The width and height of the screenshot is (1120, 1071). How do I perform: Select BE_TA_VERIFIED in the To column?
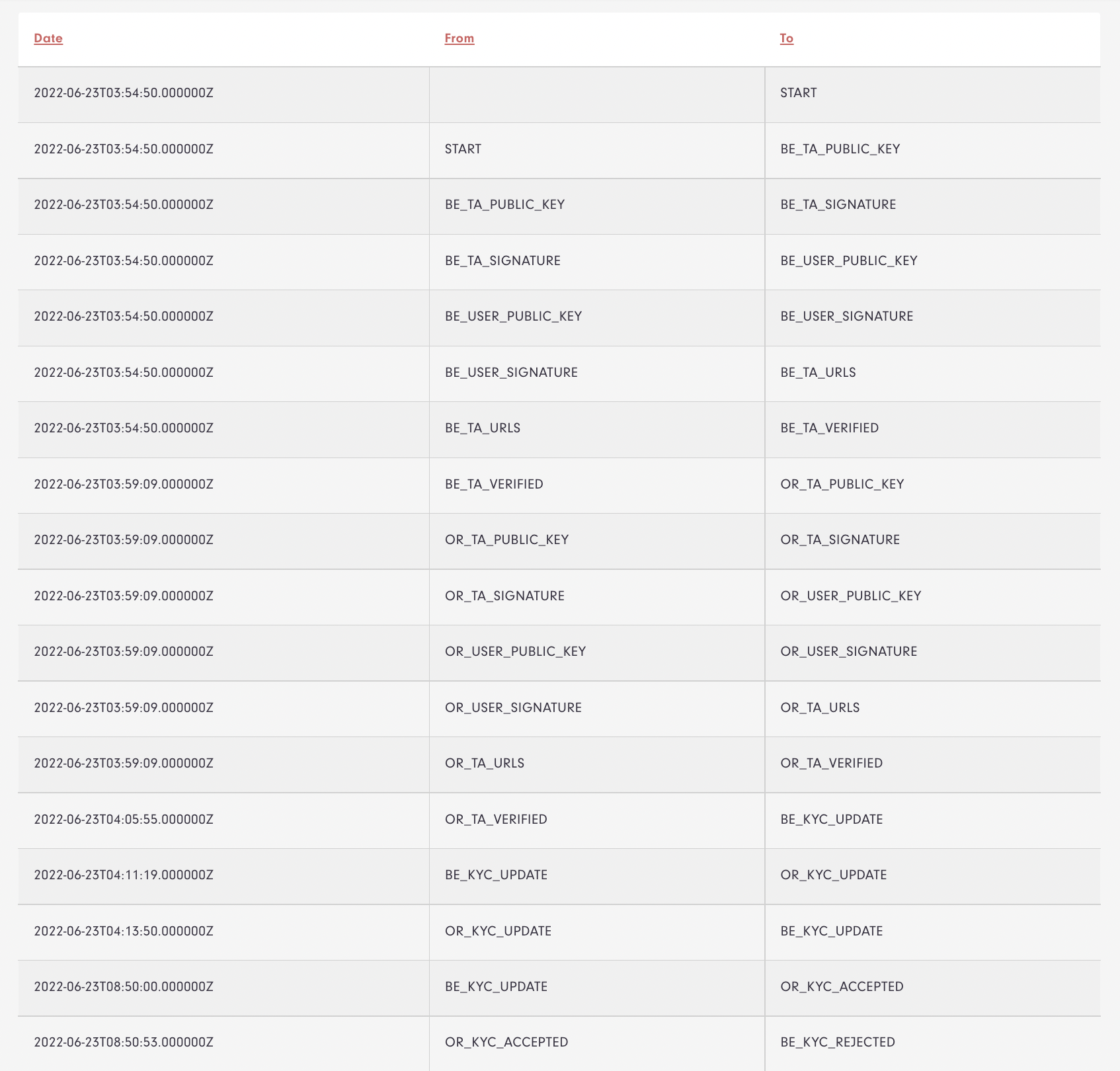830,428
